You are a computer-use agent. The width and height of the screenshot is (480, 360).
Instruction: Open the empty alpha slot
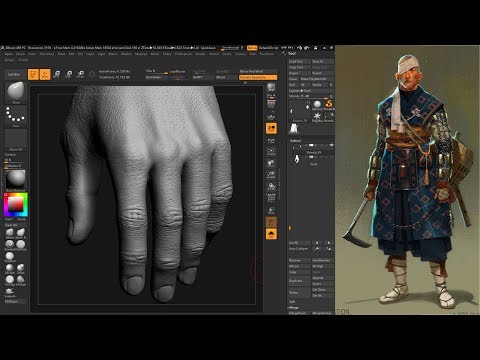point(16,140)
